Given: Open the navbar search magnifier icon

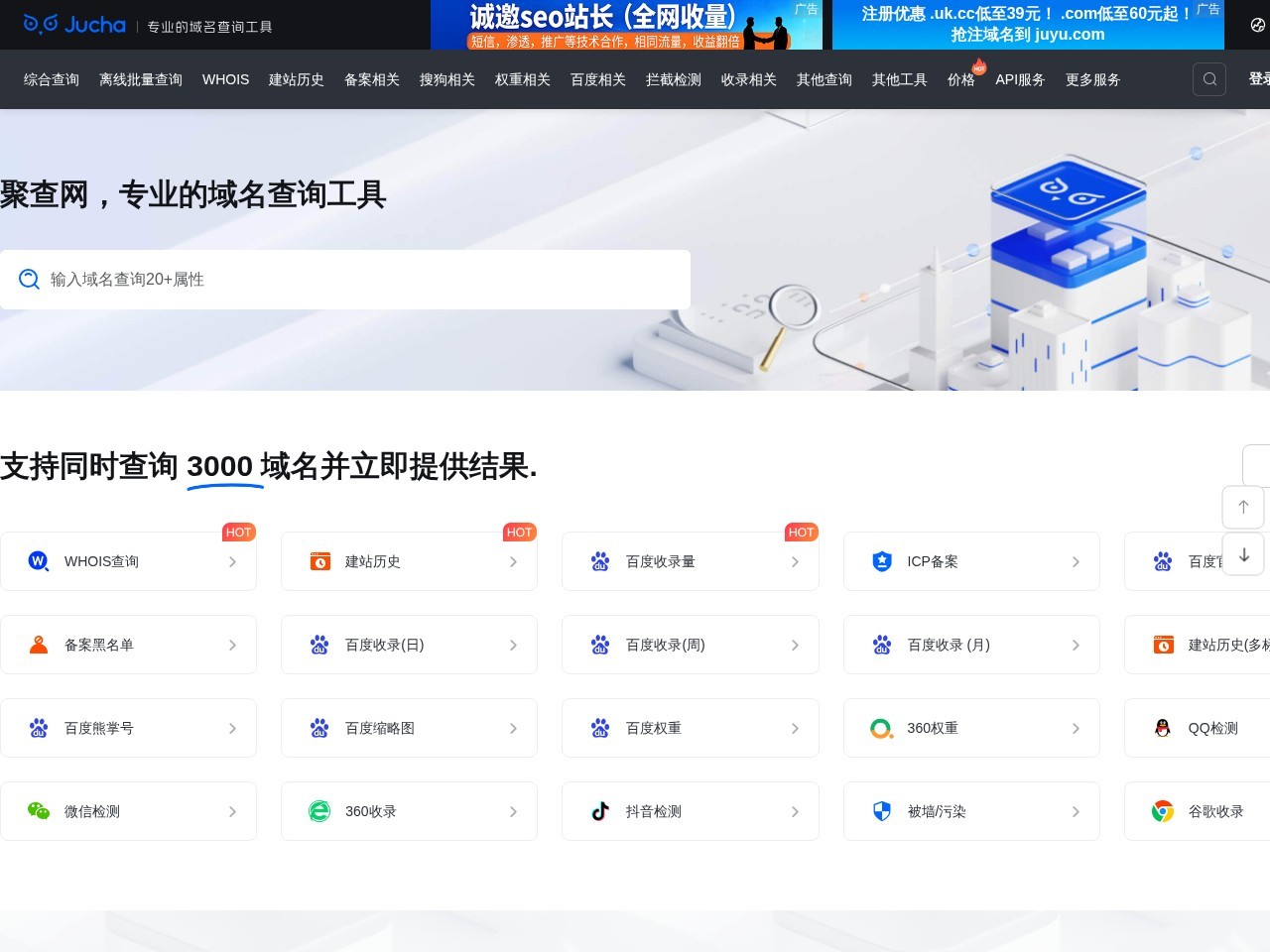Looking at the screenshot, I should [x=1208, y=79].
